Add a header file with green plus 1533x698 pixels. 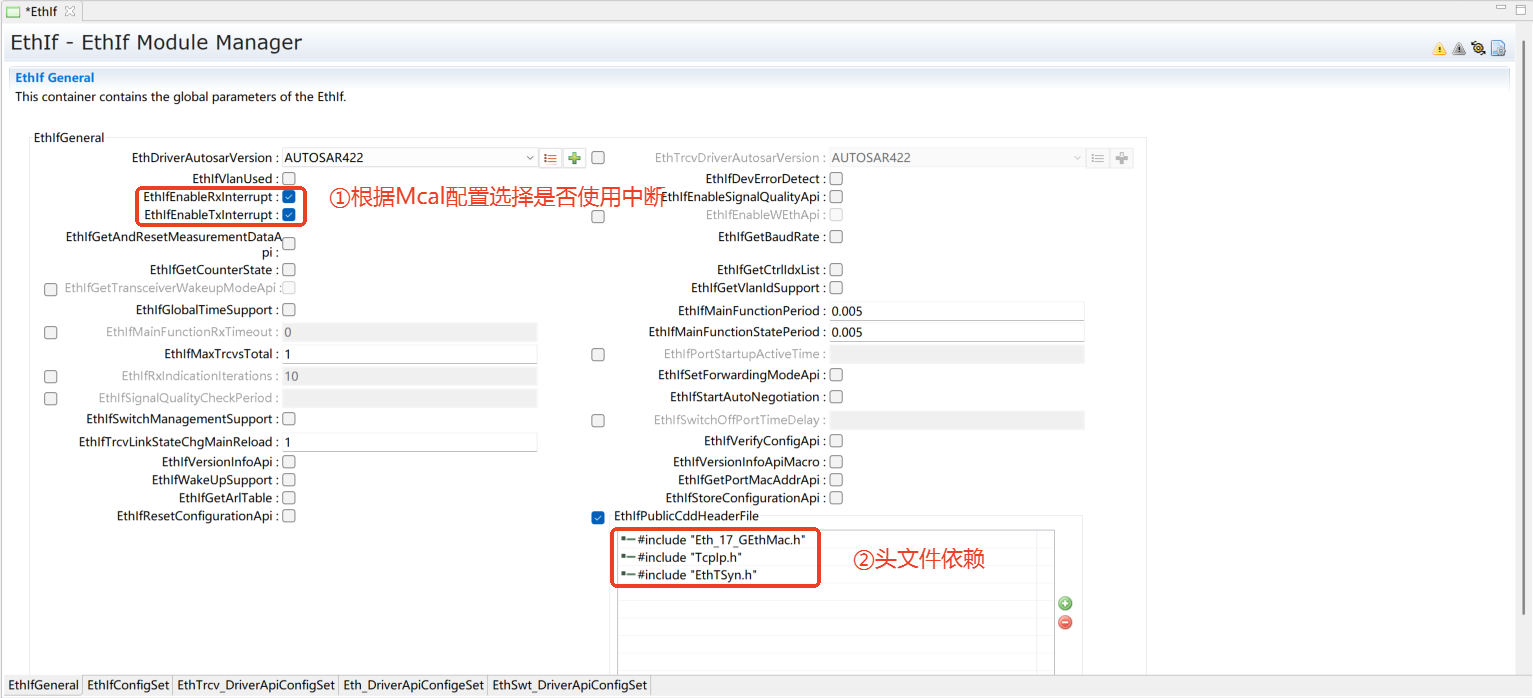1065,603
